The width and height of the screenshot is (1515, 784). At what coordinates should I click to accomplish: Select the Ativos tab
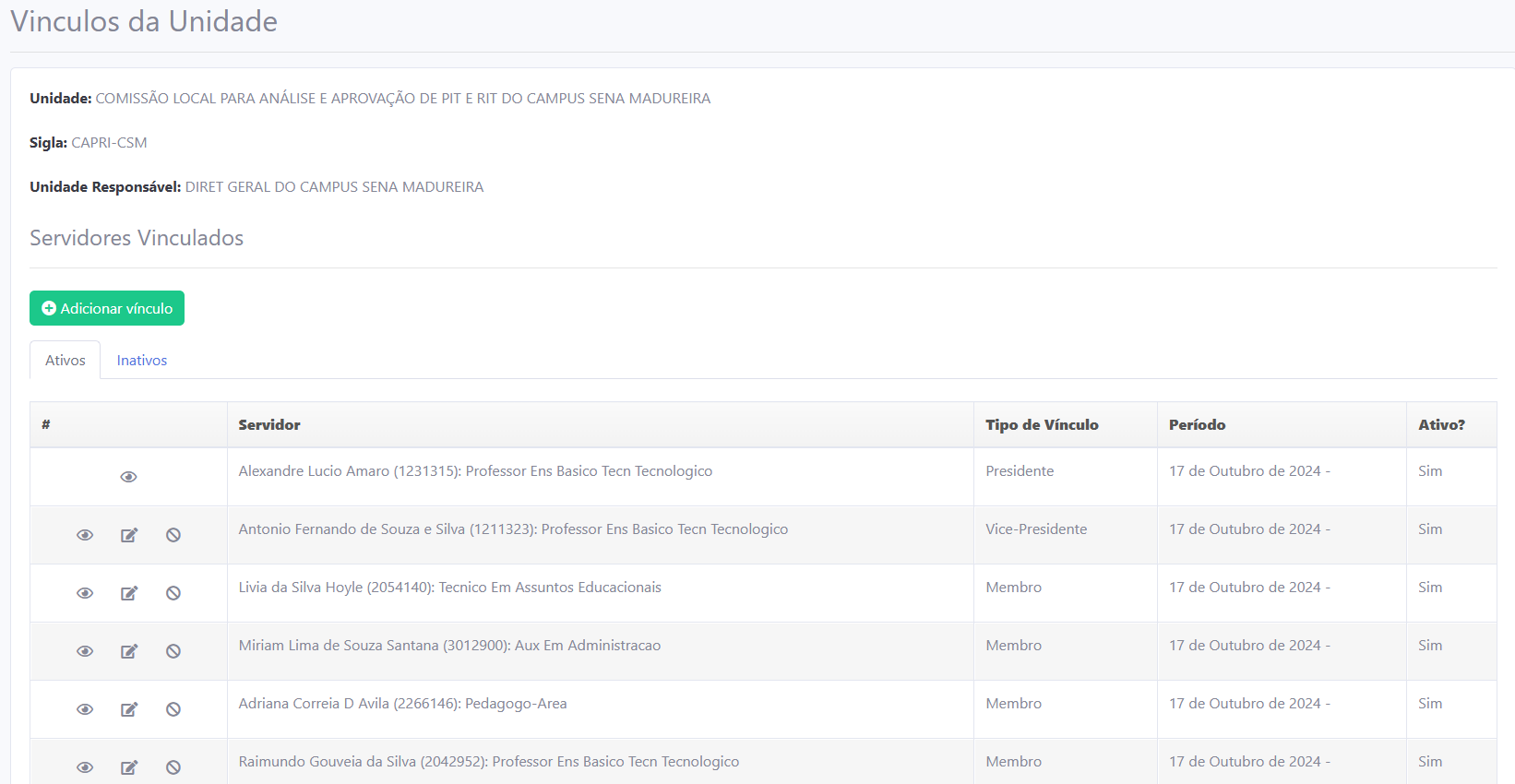[66, 361]
